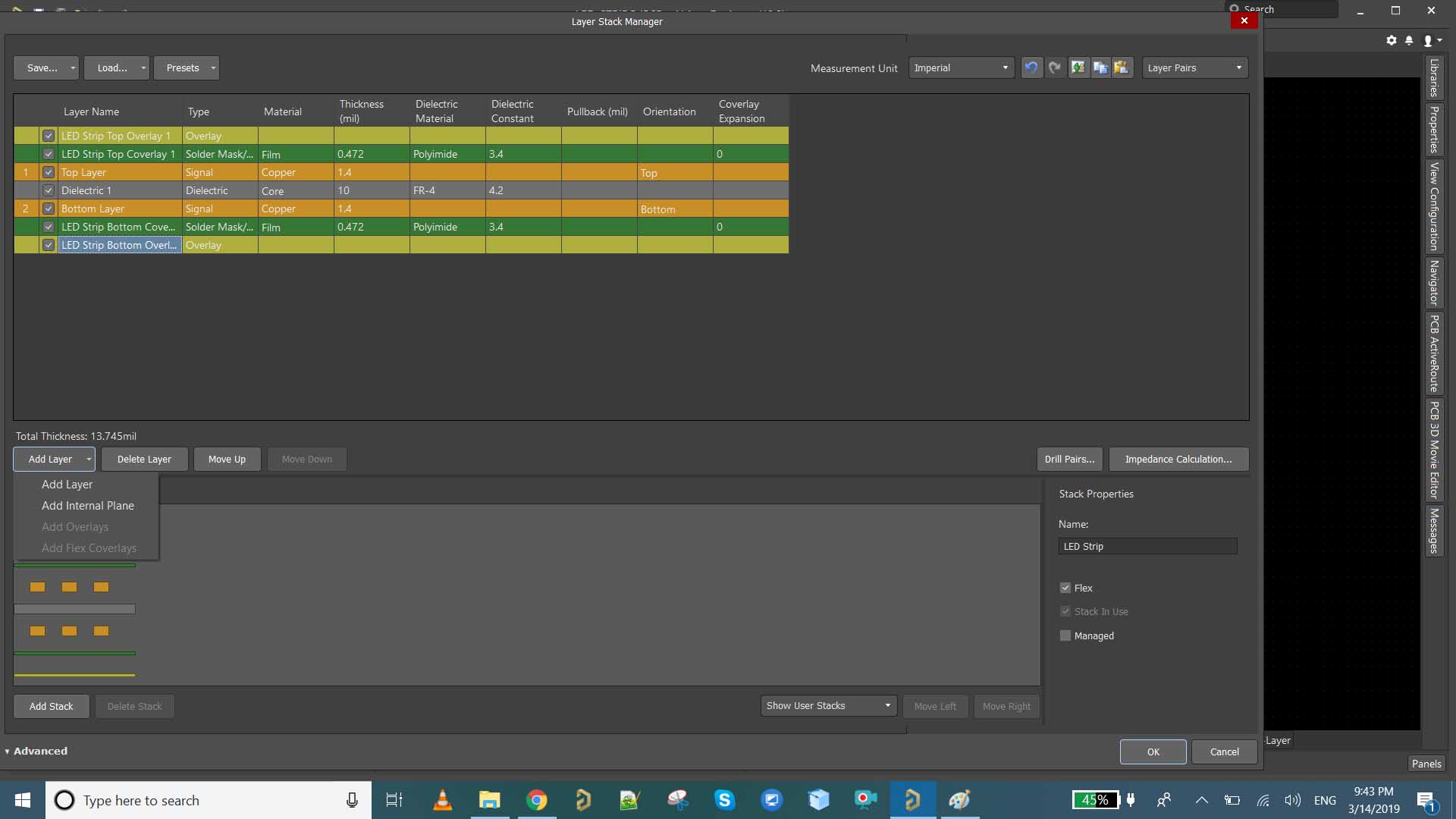Click the green export-to-spreadsheet icon
This screenshot has width=1456, height=819.
click(1078, 67)
